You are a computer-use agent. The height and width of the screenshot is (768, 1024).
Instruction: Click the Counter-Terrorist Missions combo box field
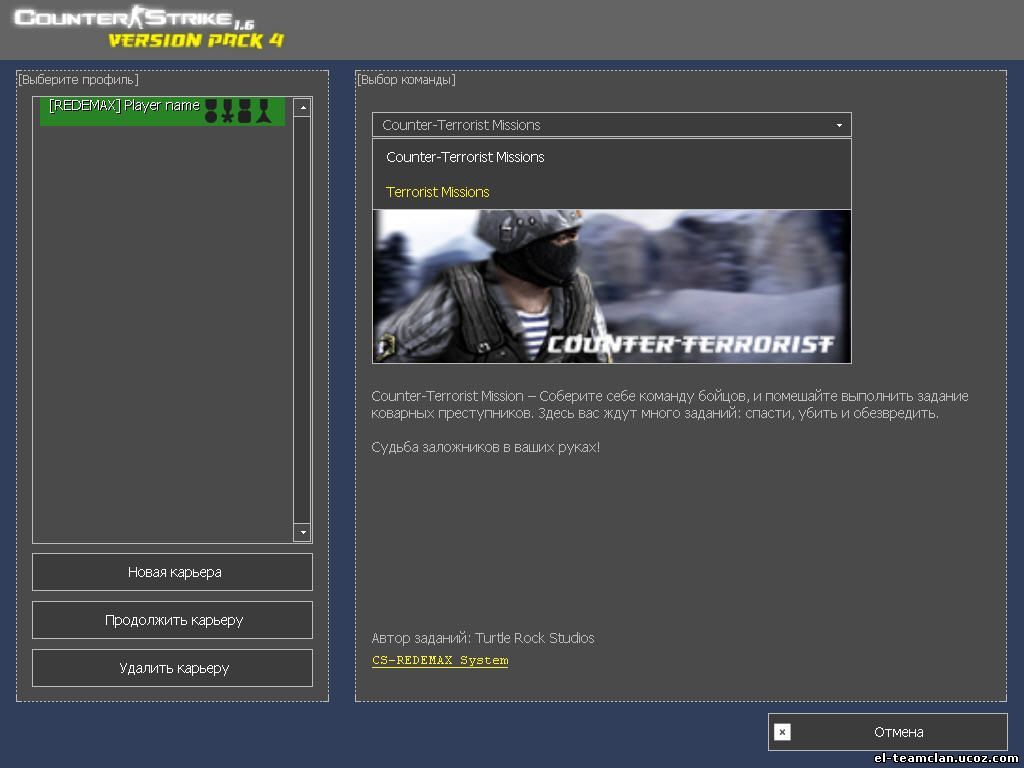pos(600,125)
